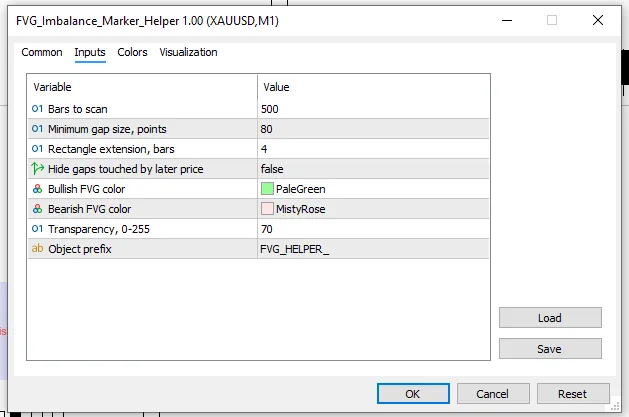Viewport: 629px width, 417px height.
Task: Click the Reset button
Action: click(572, 394)
